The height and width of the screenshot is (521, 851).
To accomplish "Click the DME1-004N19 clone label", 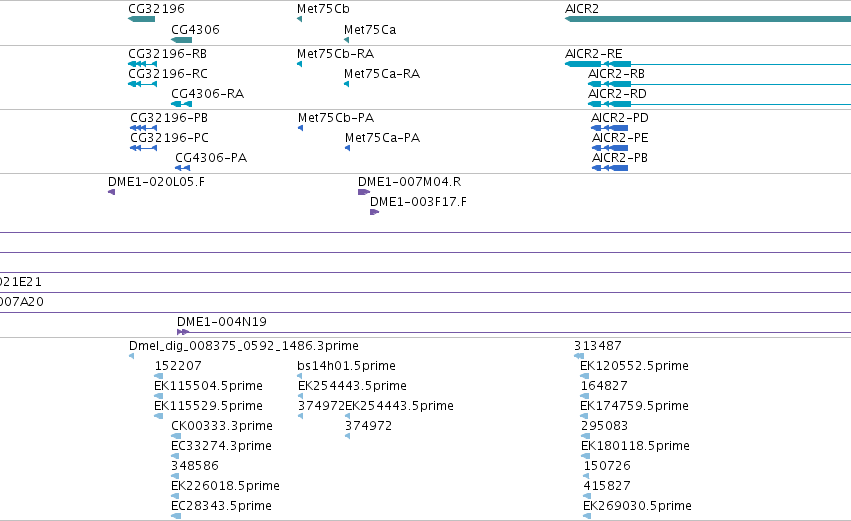I will (x=222, y=322).
